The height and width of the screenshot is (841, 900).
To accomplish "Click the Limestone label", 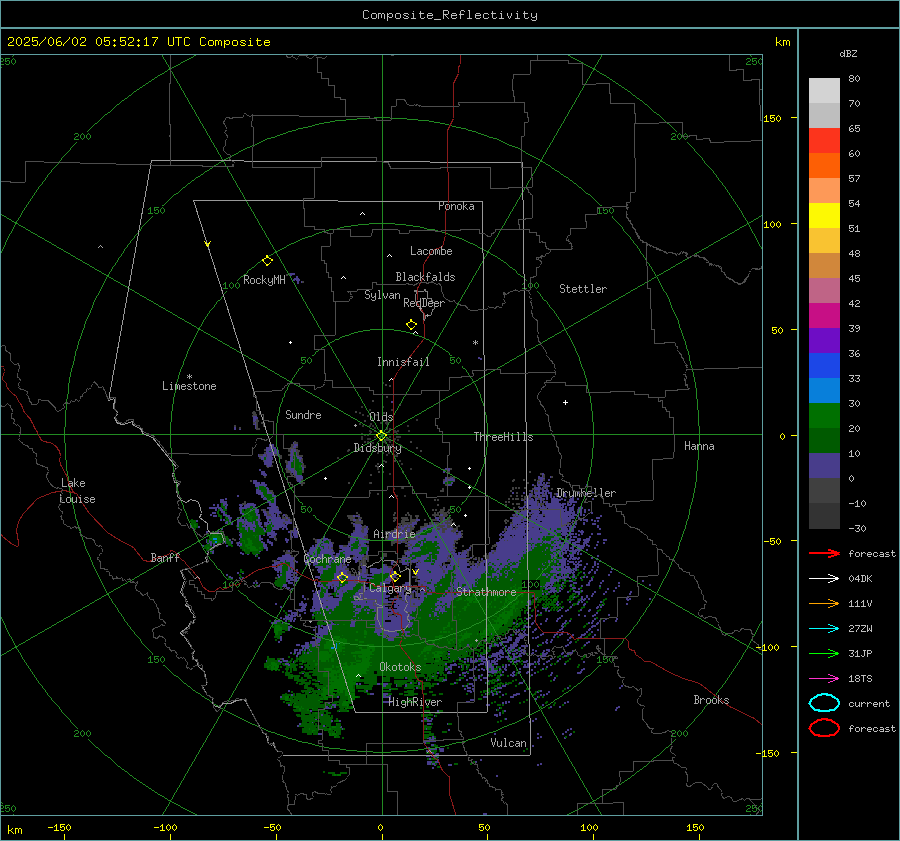I will (189, 386).
